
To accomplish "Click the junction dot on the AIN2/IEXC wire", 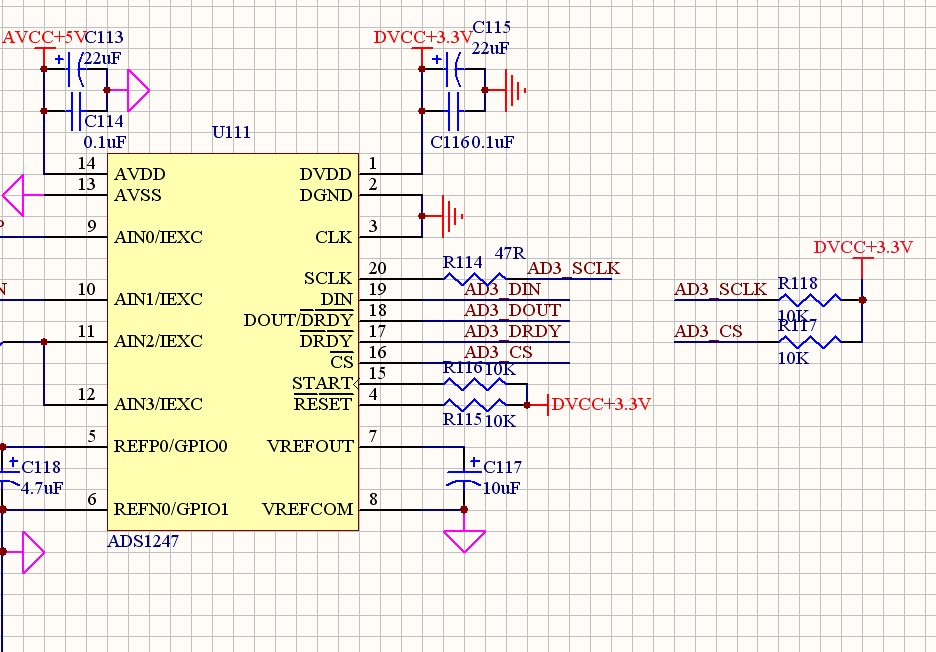I will [44, 342].
